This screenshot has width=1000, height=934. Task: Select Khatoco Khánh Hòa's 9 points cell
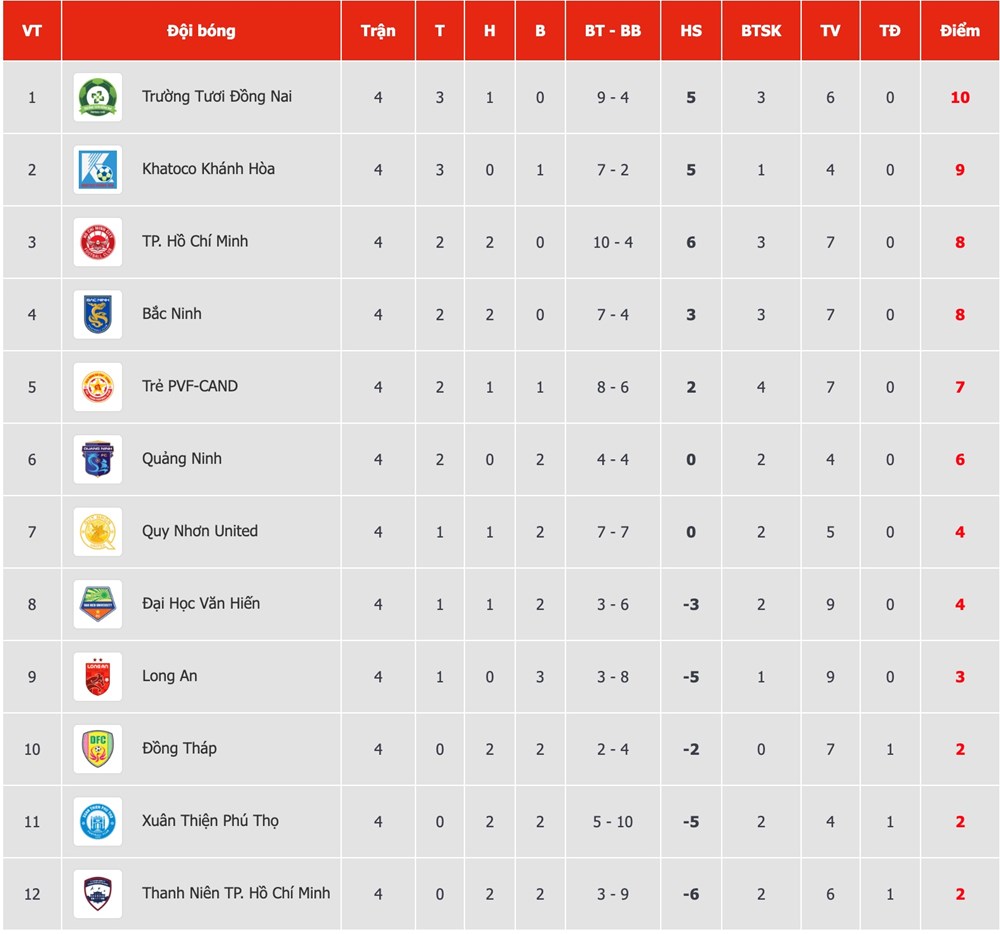point(959,170)
